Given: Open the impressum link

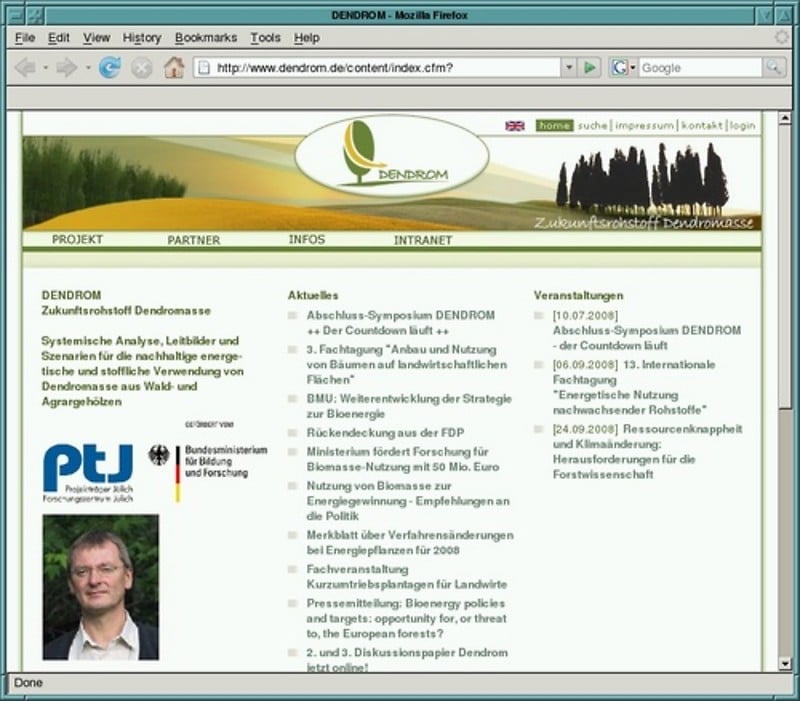Looking at the screenshot, I should pyautogui.click(x=644, y=126).
